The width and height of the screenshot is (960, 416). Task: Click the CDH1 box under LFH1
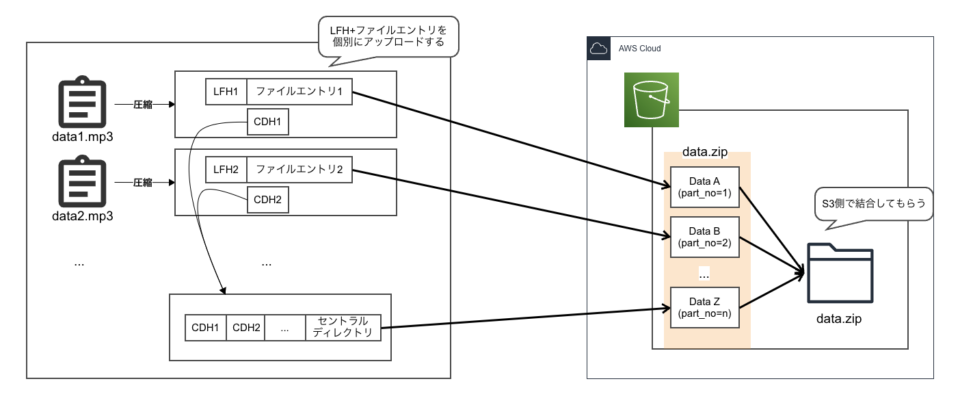pyautogui.click(x=267, y=121)
